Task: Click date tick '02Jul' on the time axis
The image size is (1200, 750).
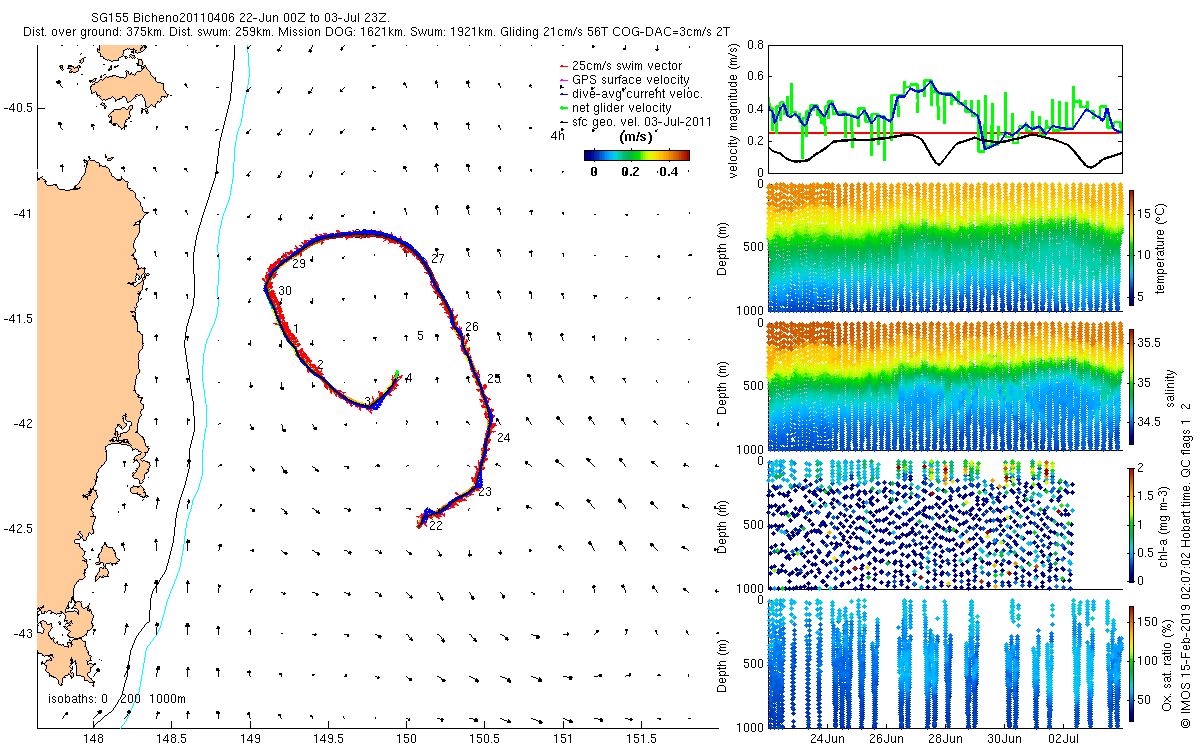Action: tap(1064, 739)
